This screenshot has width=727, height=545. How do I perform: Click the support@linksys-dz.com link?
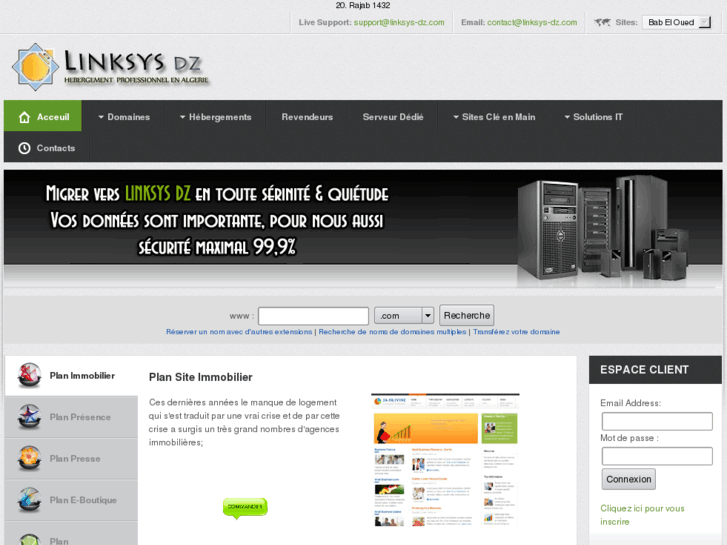(399, 22)
